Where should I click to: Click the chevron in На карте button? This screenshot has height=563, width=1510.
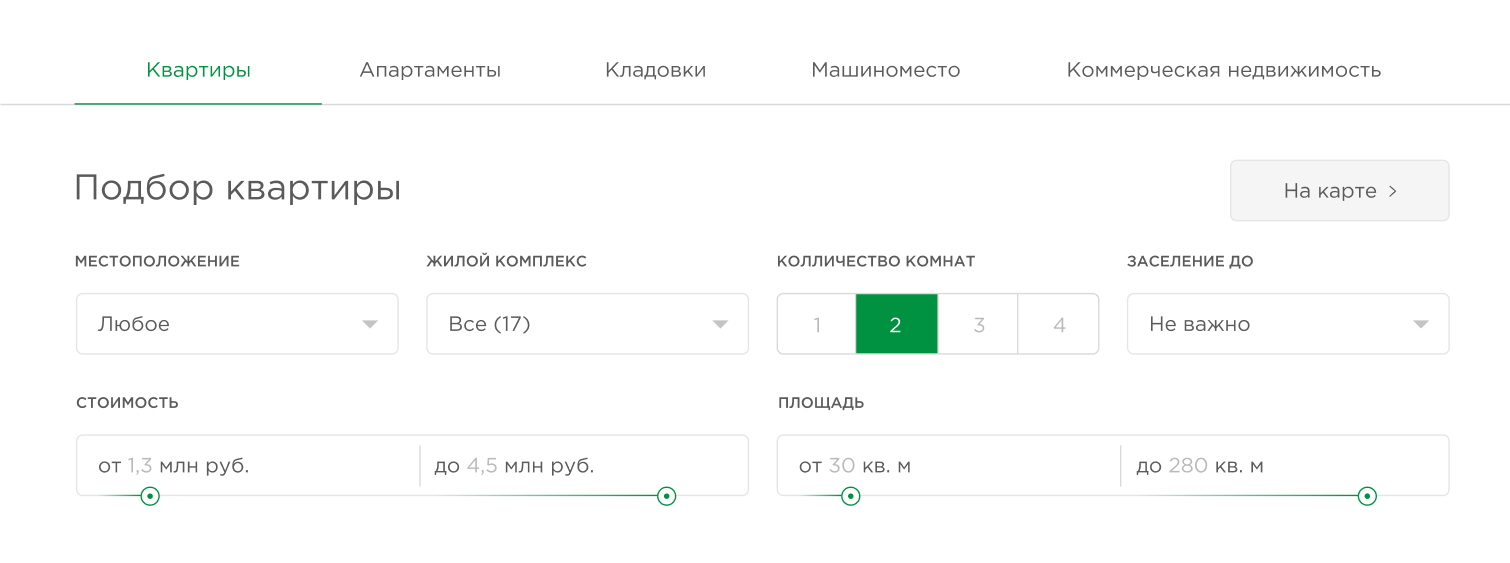coord(1393,191)
